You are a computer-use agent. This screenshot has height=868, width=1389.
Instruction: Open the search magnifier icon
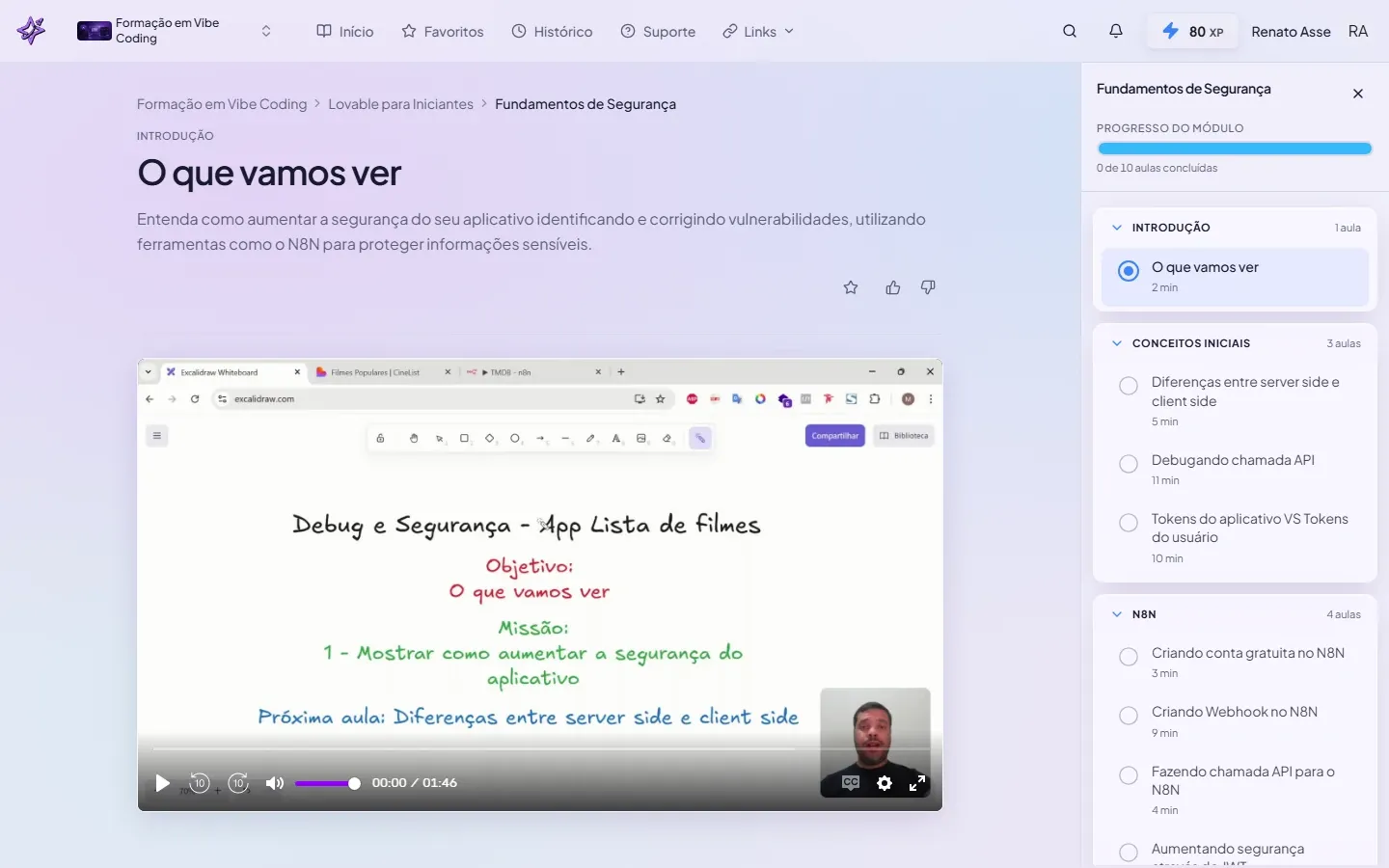[x=1070, y=31]
